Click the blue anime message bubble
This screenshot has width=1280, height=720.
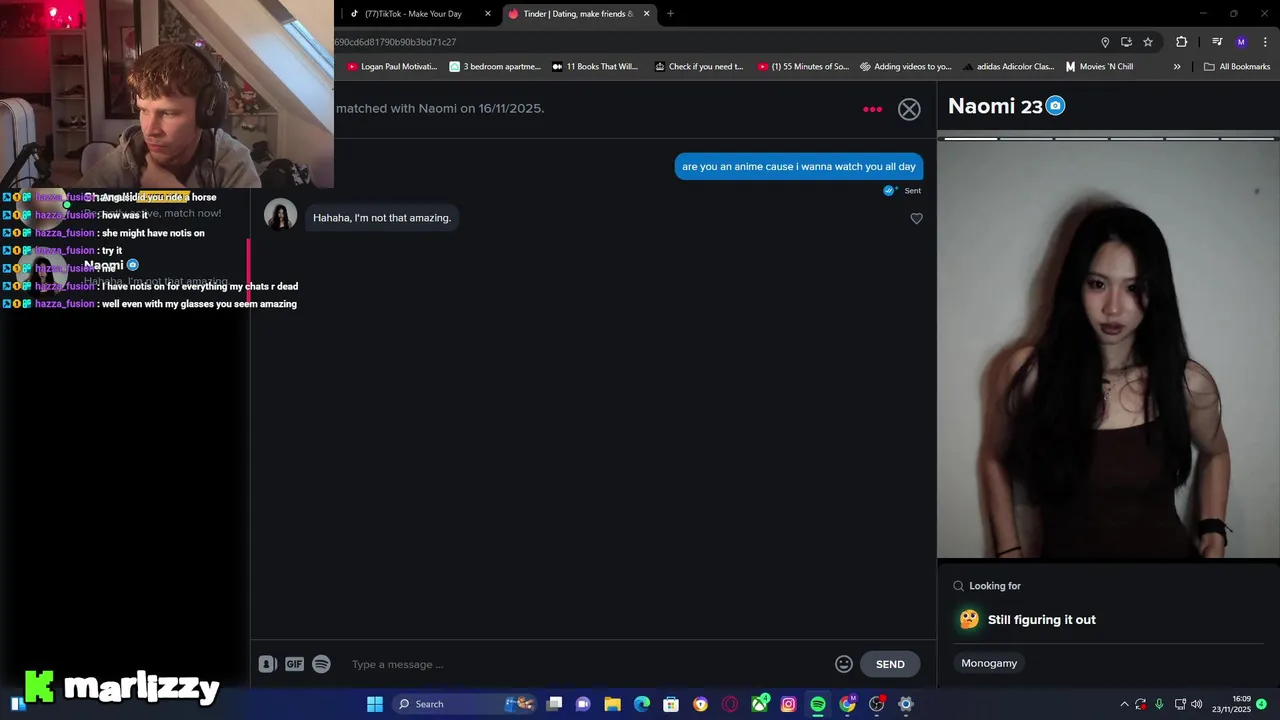coord(799,167)
